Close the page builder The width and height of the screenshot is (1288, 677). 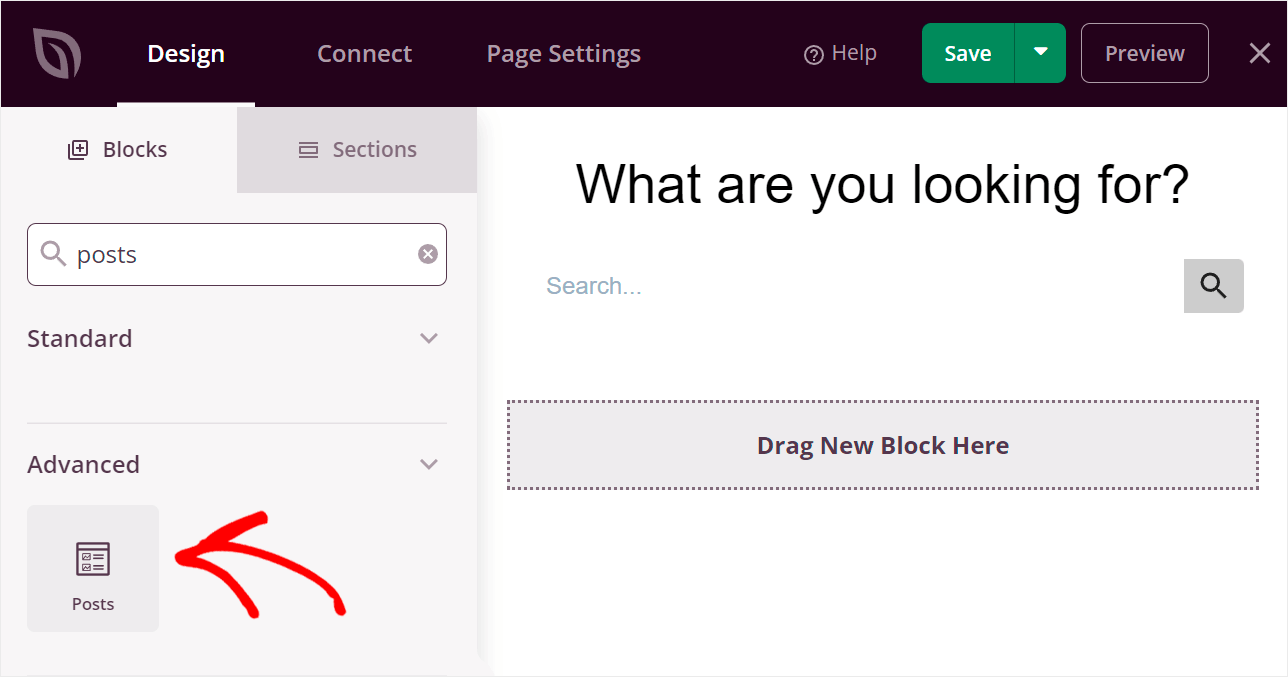1260,53
